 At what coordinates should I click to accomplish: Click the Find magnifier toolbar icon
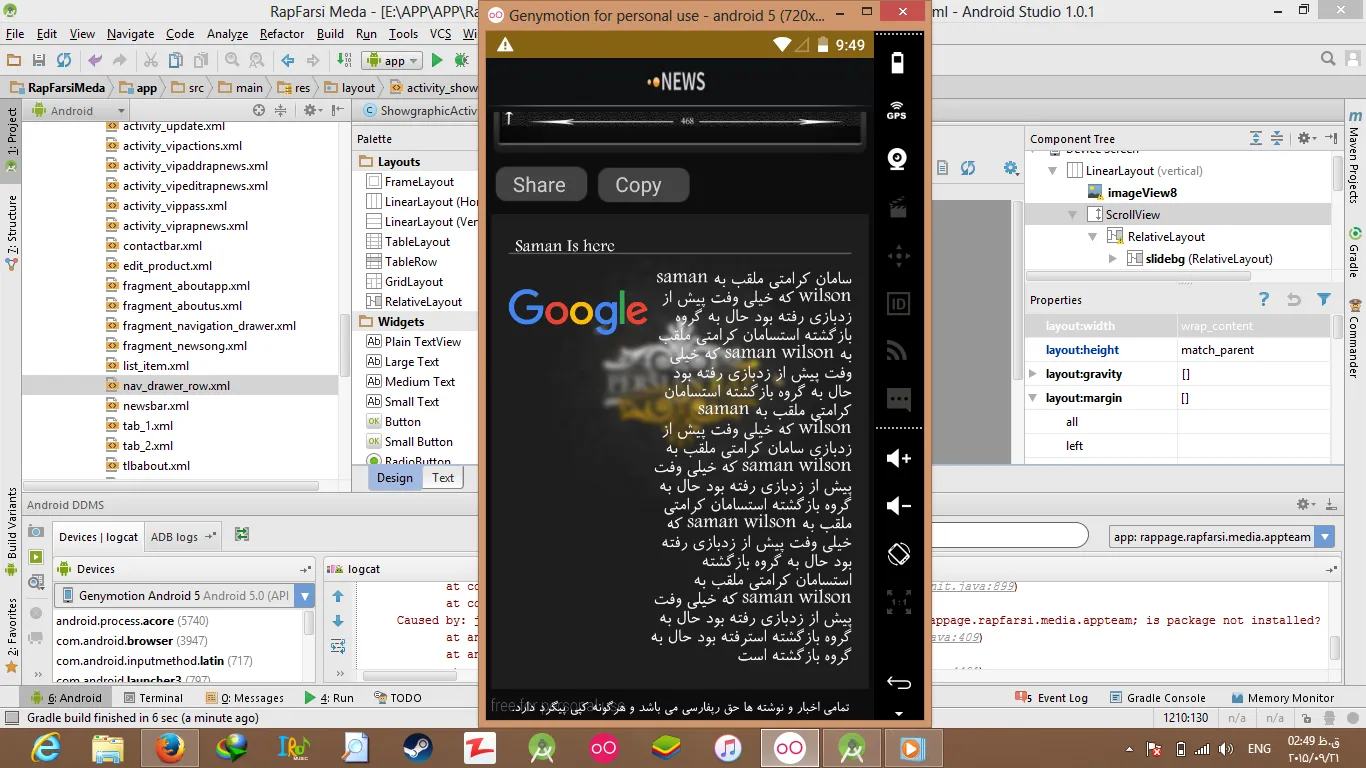[231, 60]
